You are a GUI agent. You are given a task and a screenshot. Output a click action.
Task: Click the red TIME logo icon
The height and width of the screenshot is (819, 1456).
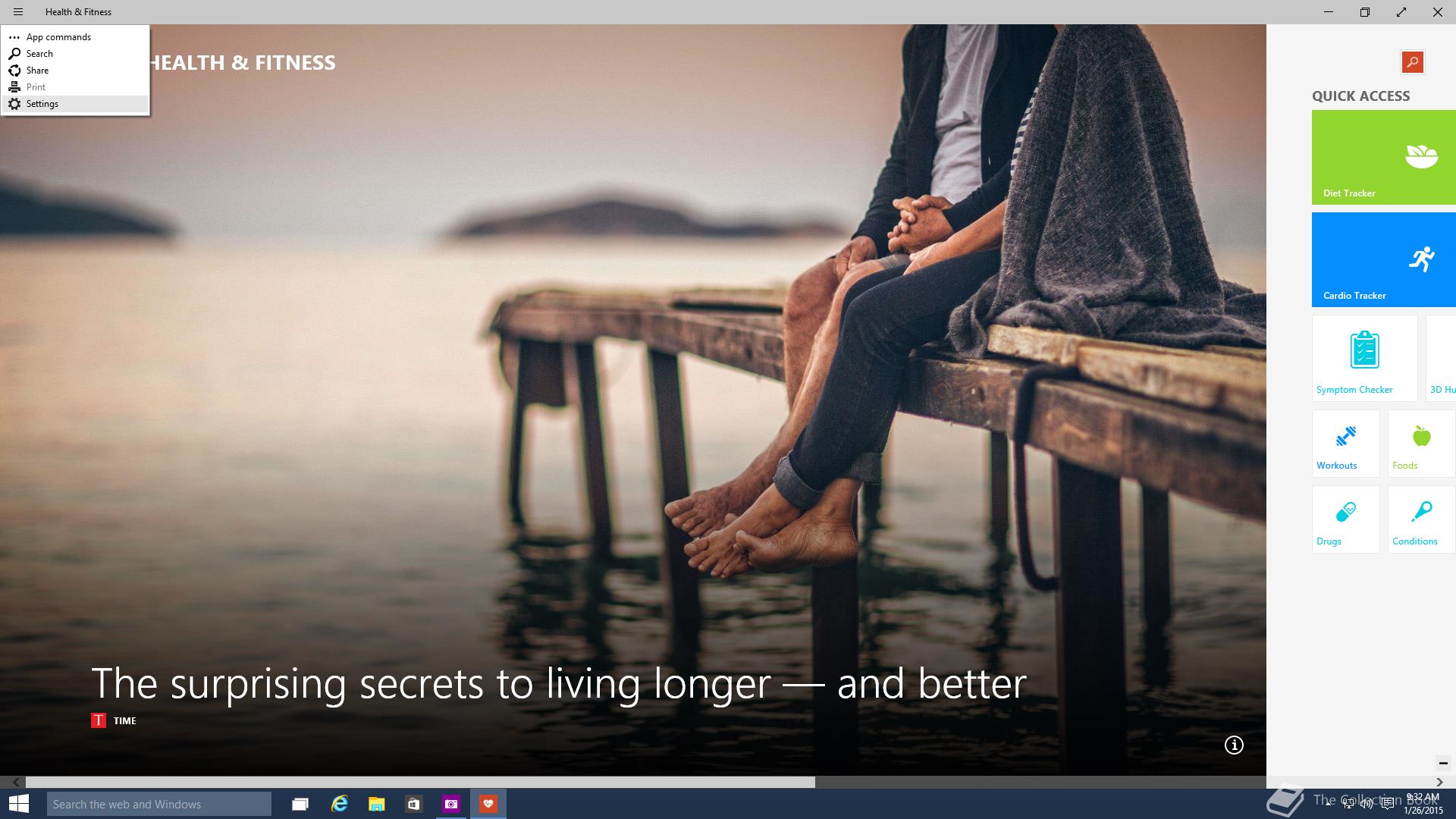coord(99,720)
